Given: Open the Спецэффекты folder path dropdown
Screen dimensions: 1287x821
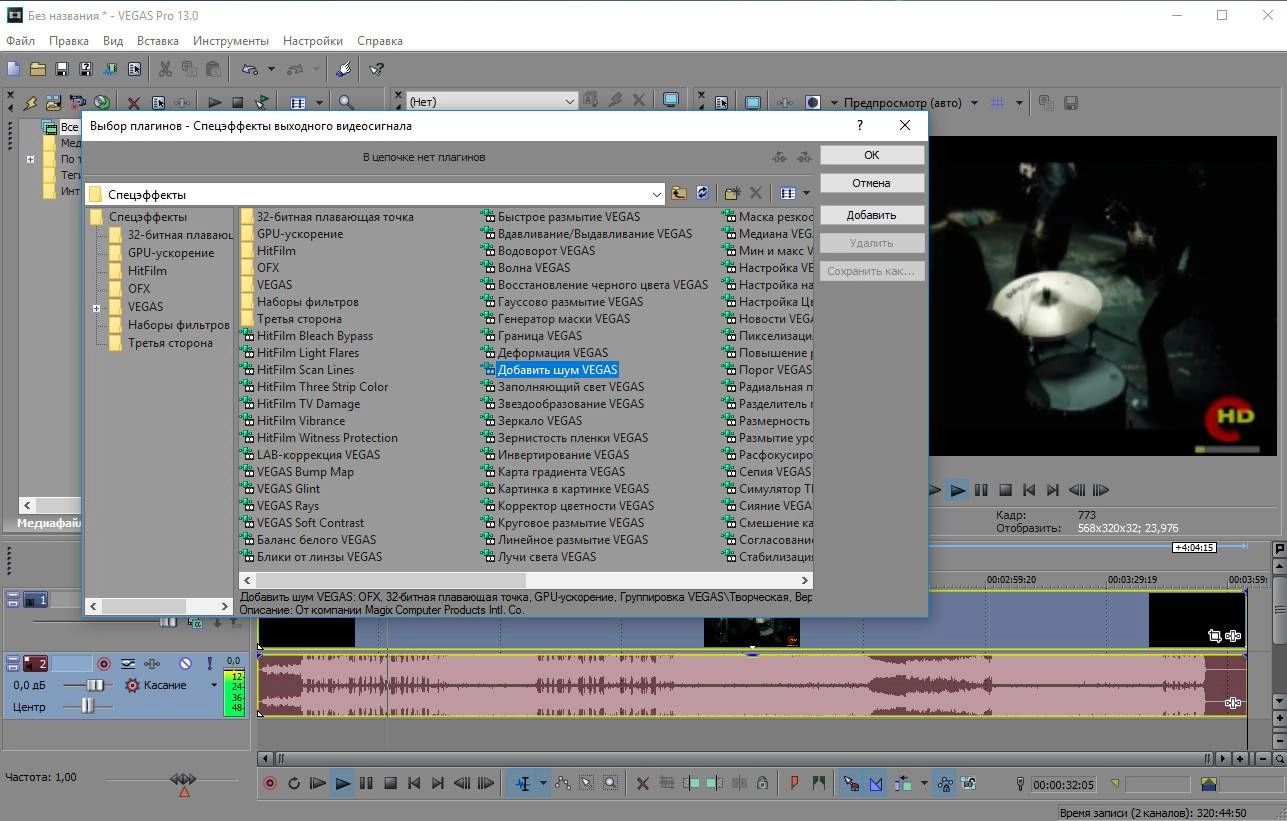Looking at the screenshot, I should click(656, 194).
